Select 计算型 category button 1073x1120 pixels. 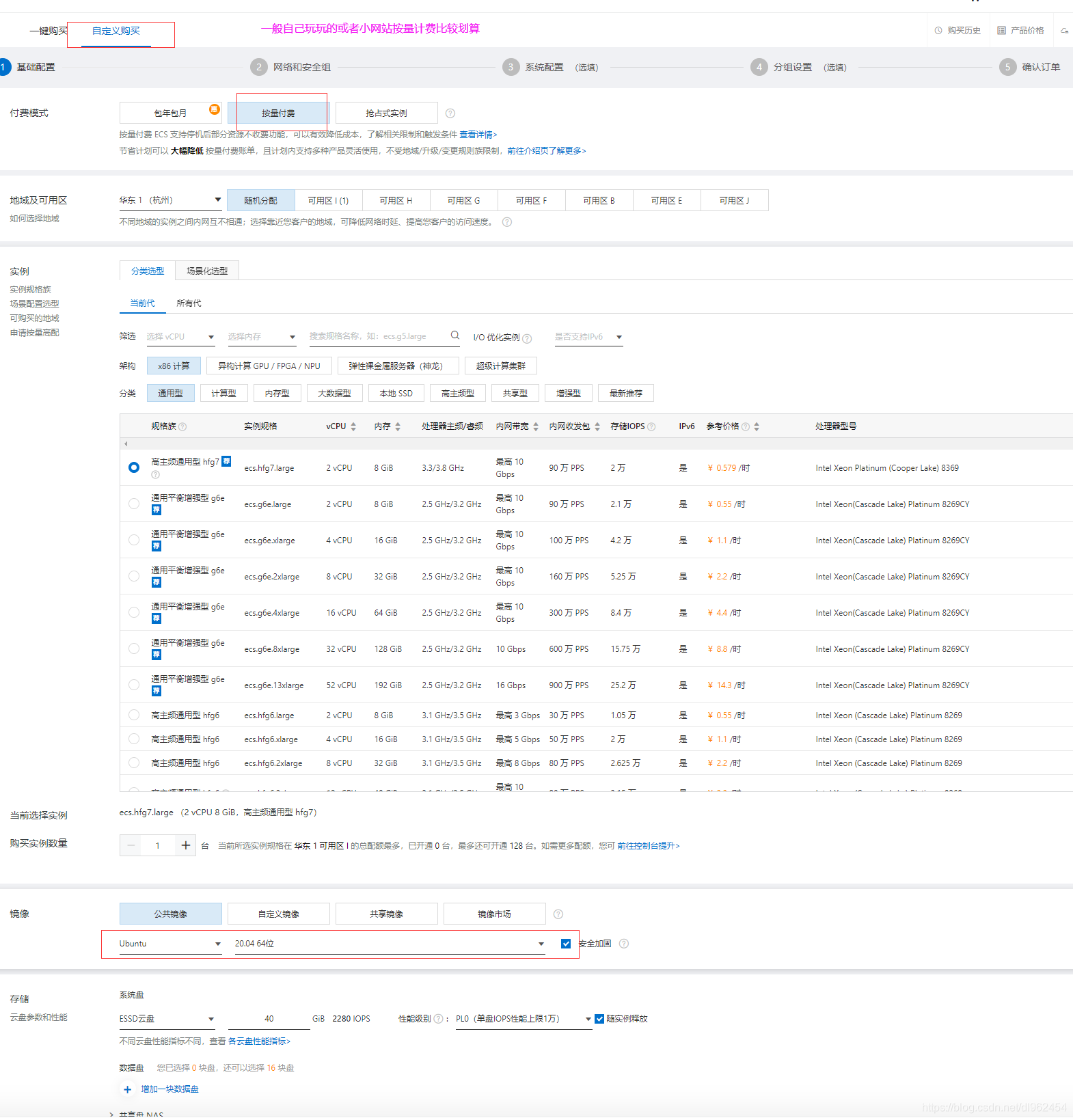click(224, 394)
